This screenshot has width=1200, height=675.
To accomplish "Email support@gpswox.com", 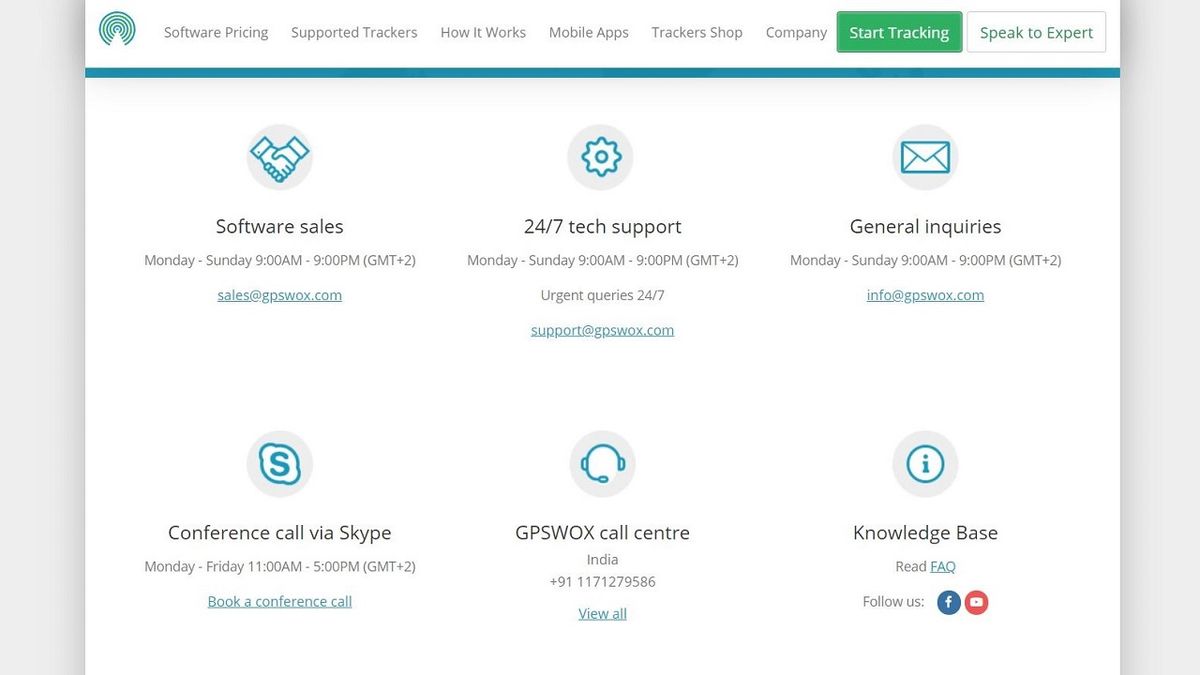I will pyautogui.click(x=602, y=330).
